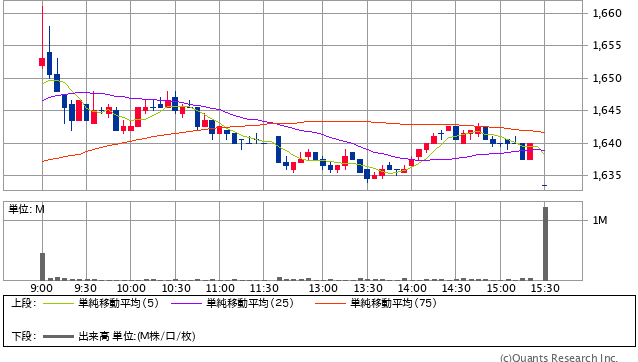Screen dimensions: 638x362
Task: Click the purple line swatch for 25-period average
Action: pyautogui.click(x=187, y=303)
